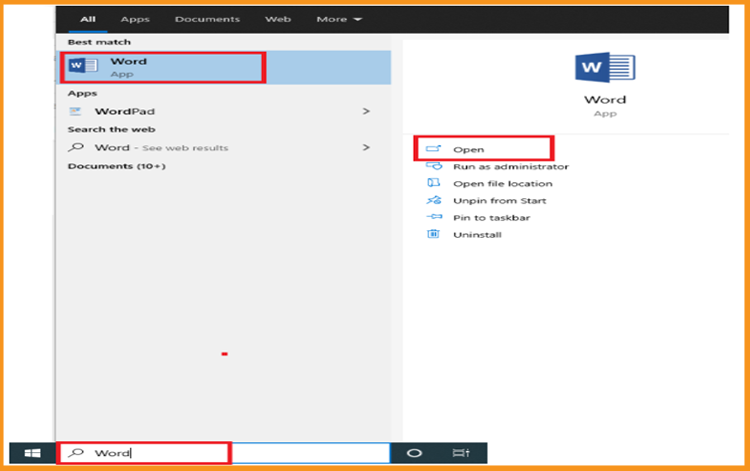The width and height of the screenshot is (750, 471).
Task: Click the Documents (10+) heading
Action: click(x=116, y=166)
